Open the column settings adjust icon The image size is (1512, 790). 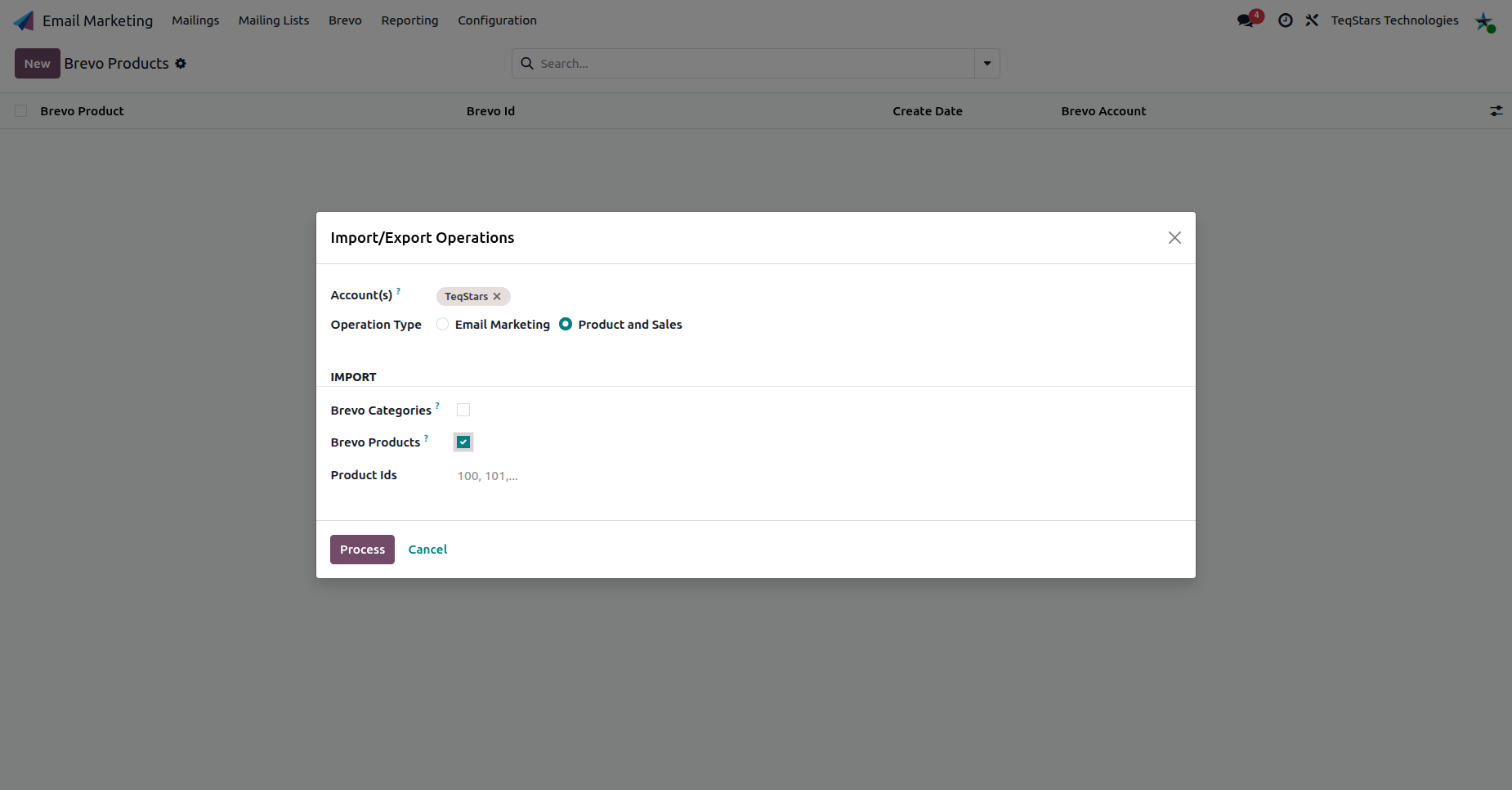[x=1496, y=110]
